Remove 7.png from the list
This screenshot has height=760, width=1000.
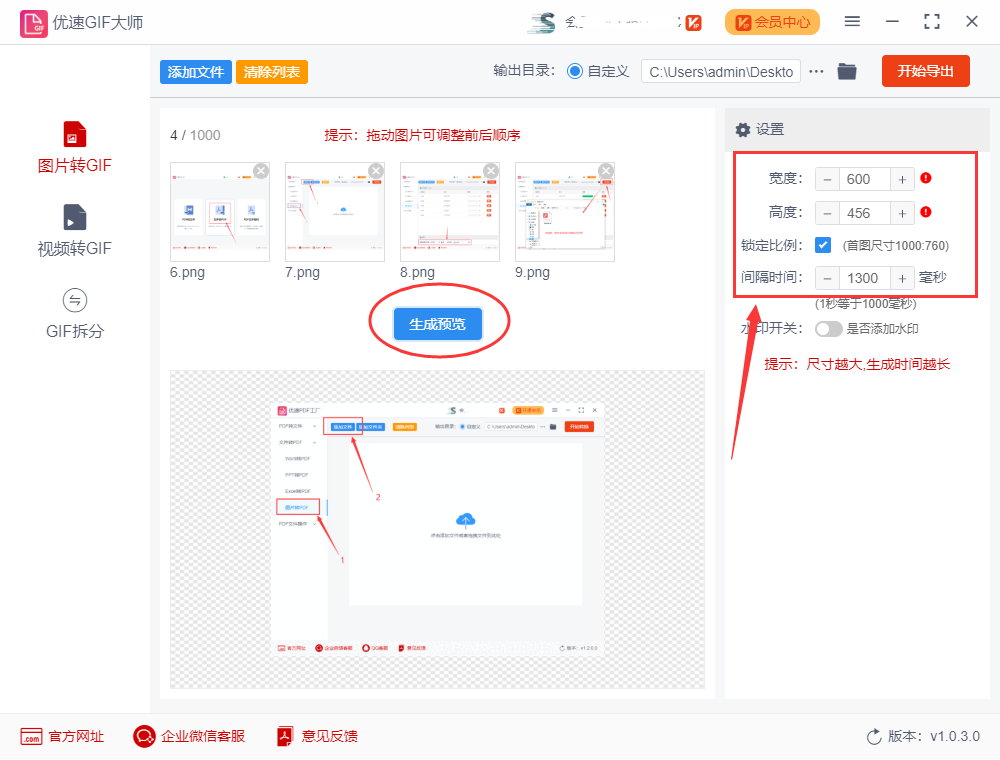click(x=376, y=170)
